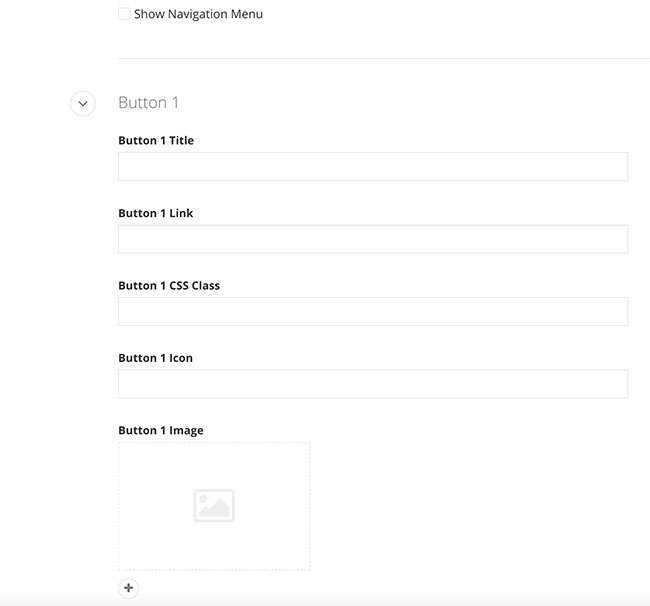This screenshot has height=606, width=650.
Task: Focus the Button 1 Icon text field
Action: pos(372,384)
